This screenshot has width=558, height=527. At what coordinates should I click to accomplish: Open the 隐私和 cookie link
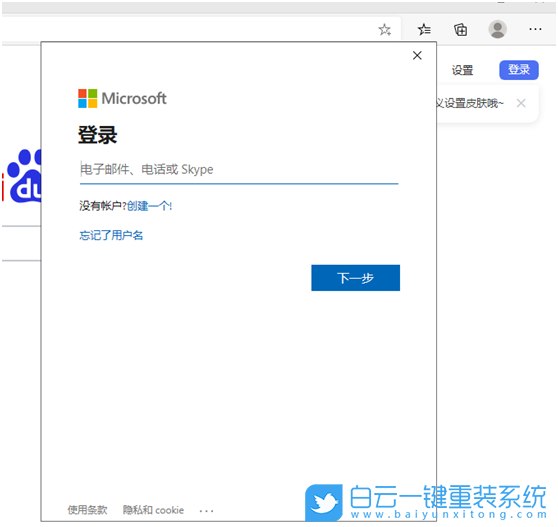tap(153, 510)
